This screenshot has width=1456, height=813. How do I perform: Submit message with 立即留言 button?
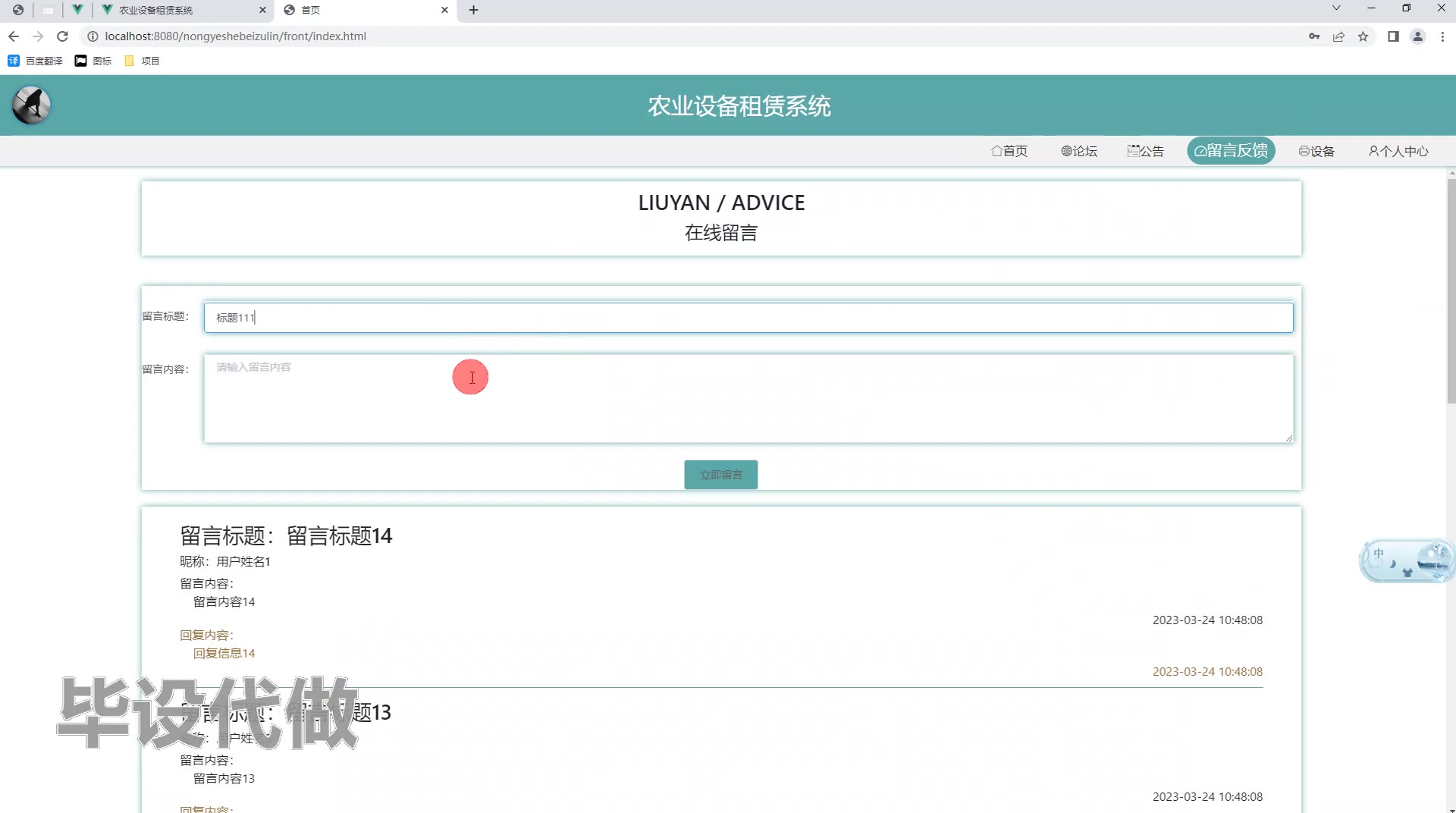click(720, 475)
